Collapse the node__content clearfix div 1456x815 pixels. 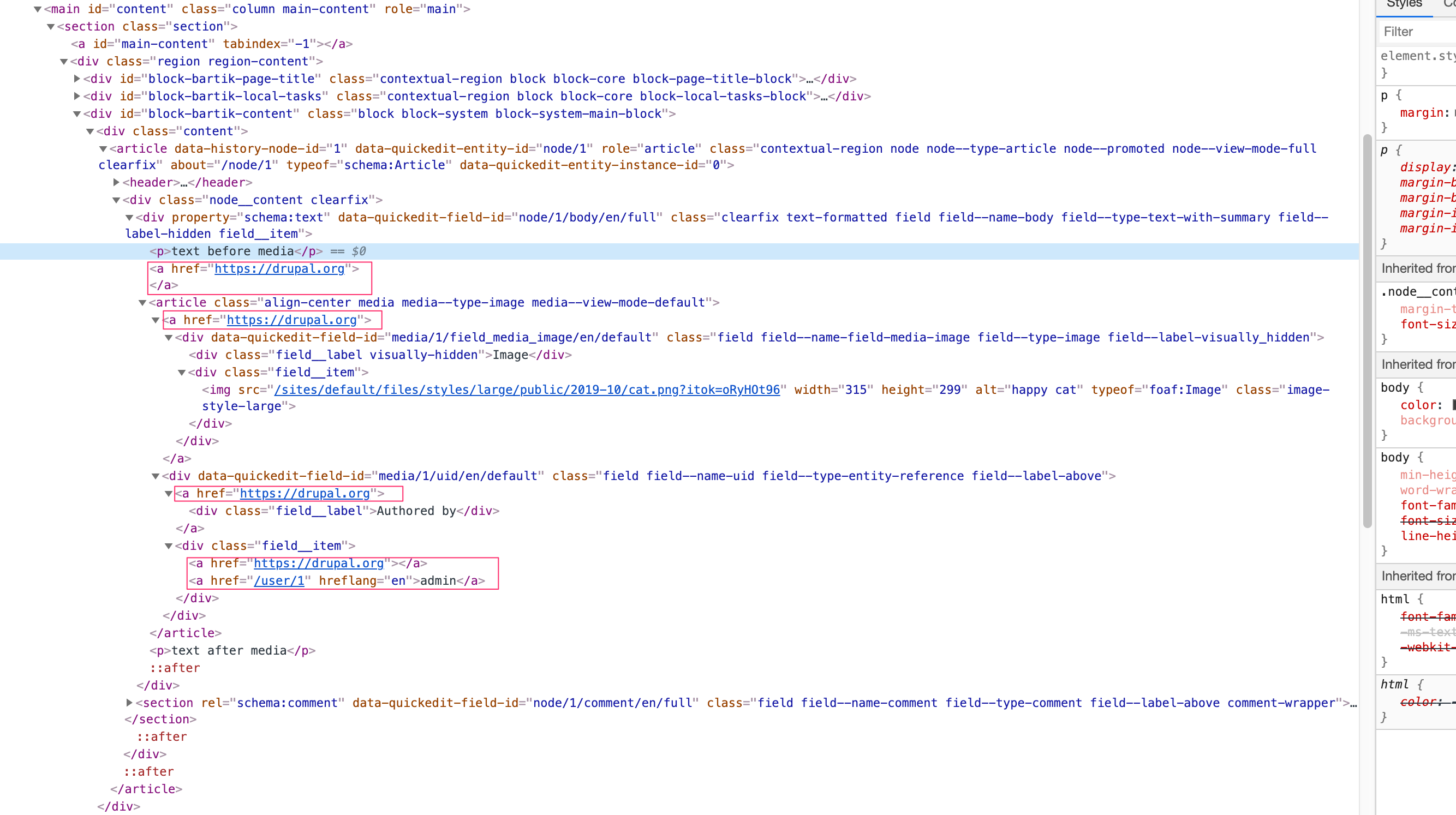tap(115, 200)
